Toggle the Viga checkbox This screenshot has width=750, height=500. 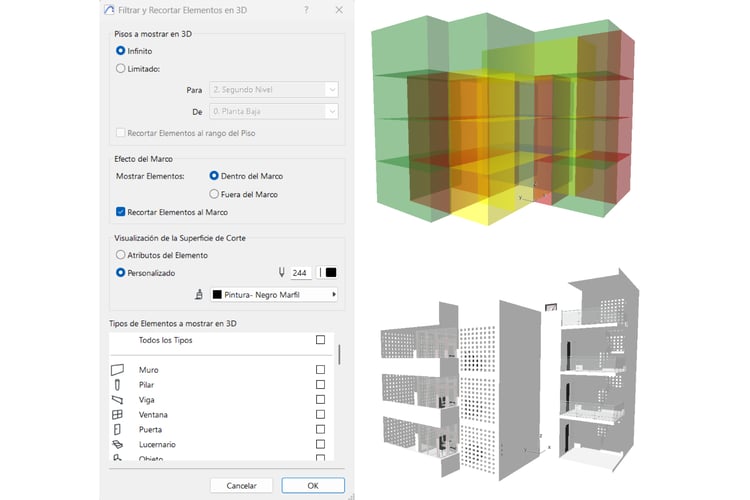pos(320,399)
